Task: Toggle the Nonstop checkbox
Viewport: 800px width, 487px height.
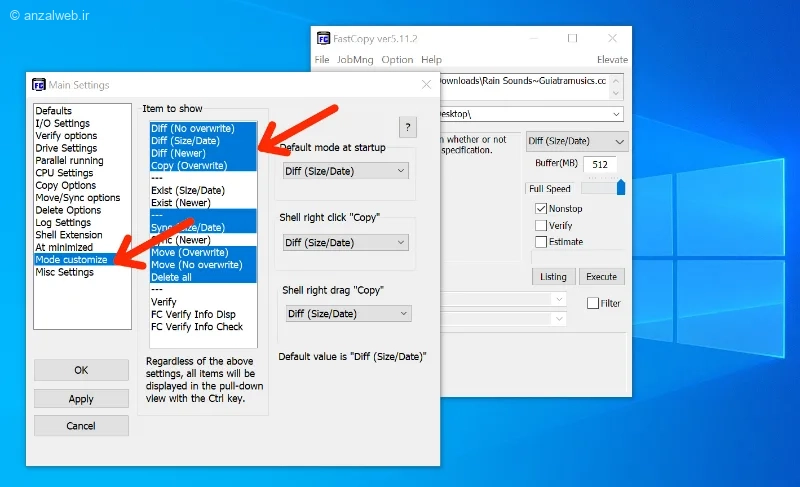Action: [x=541, y=209]
